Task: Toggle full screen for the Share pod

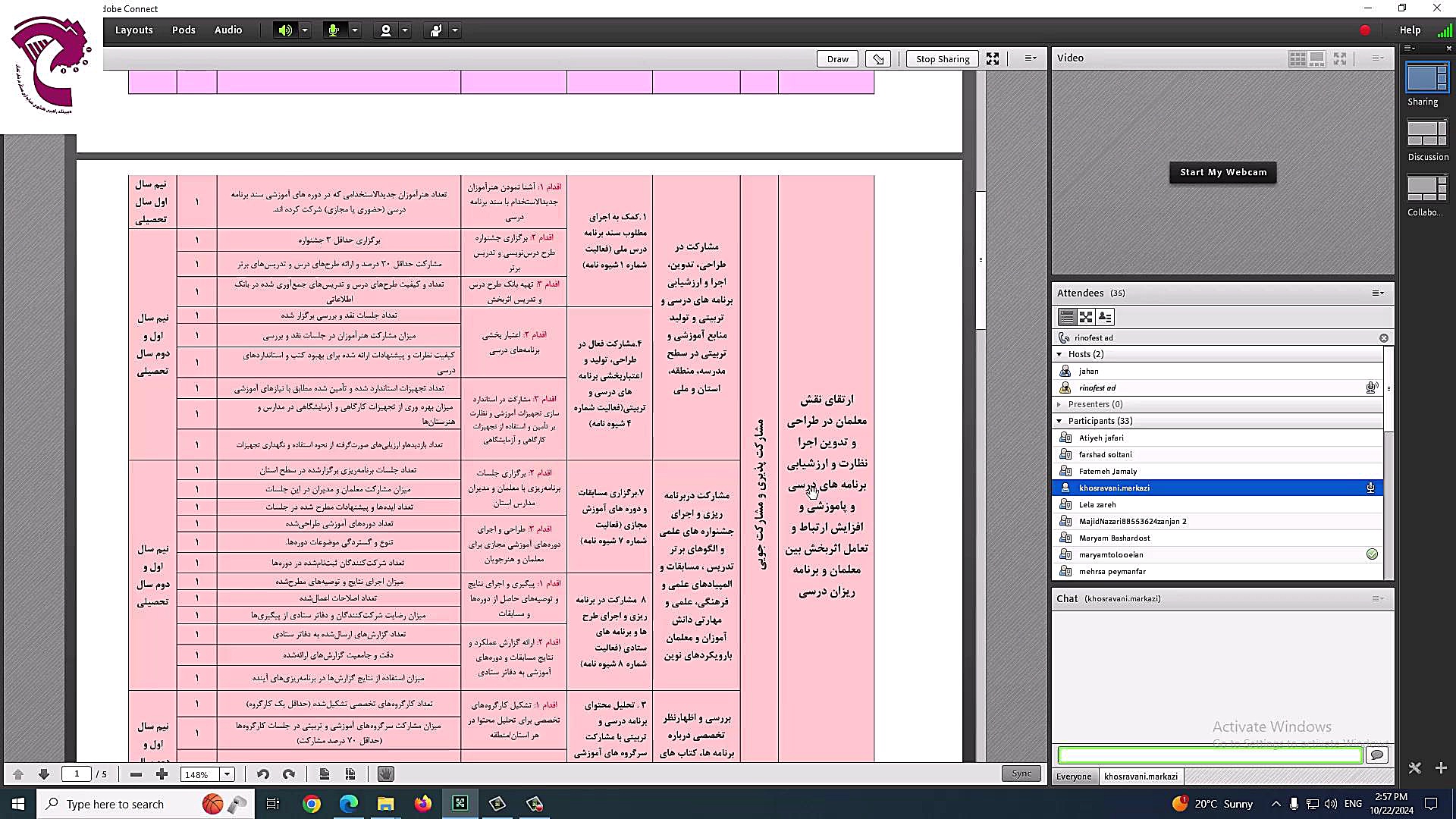Action: (x=992, y=59)
